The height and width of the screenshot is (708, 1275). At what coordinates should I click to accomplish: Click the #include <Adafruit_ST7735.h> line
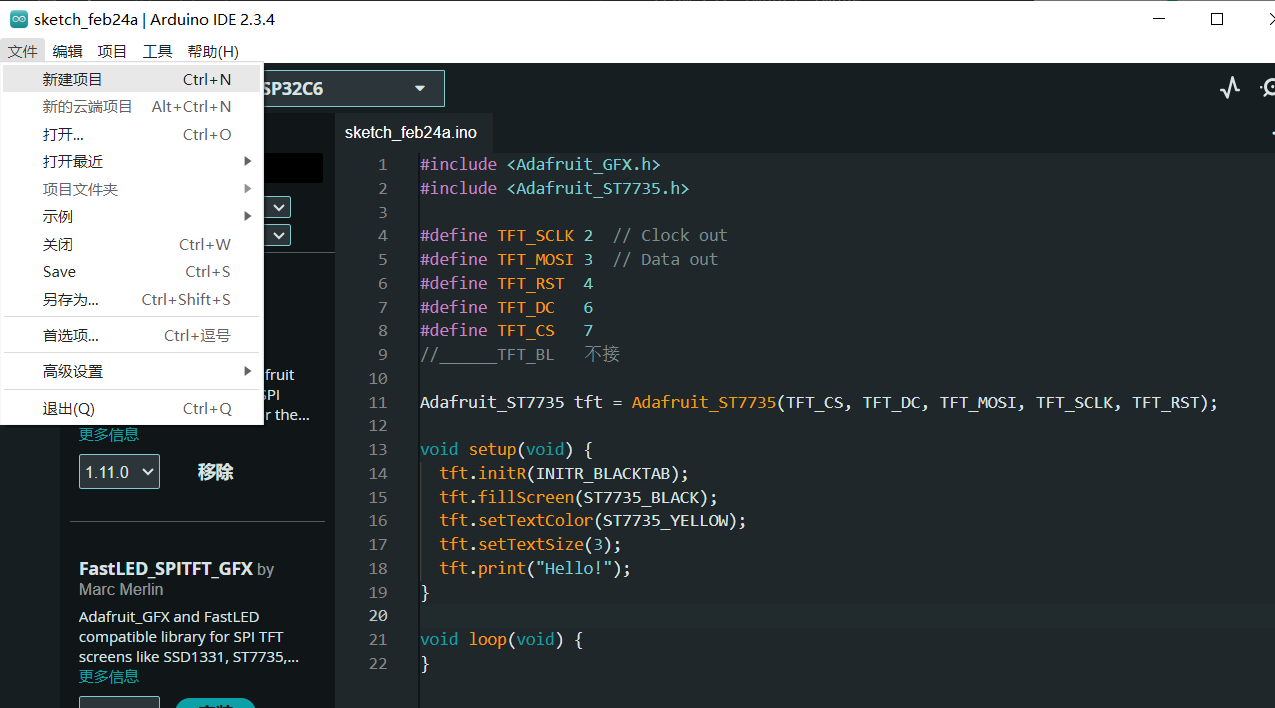[555, 188]
